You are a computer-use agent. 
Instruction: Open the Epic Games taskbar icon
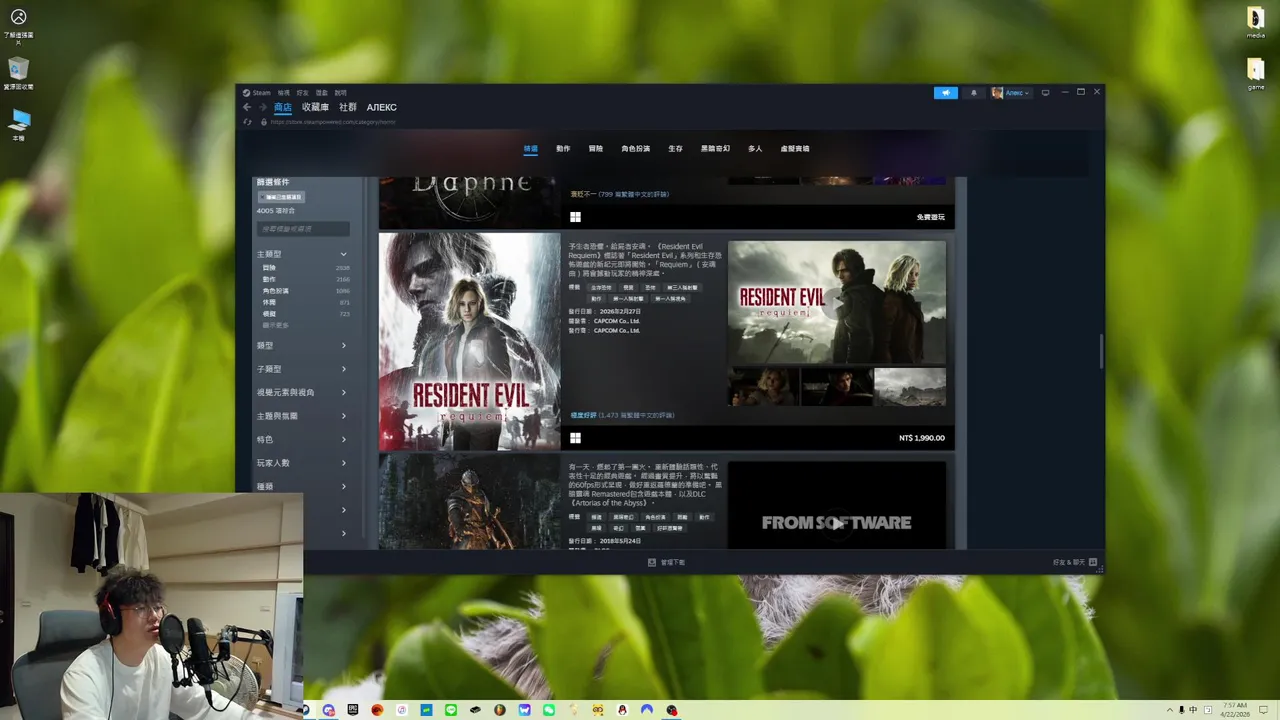point(353,710)
